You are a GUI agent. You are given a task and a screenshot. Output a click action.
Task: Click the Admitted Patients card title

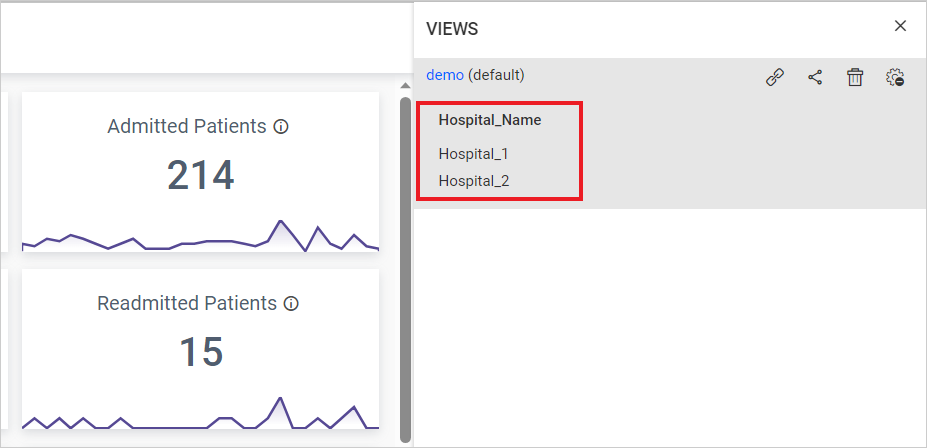pos(187,126)
